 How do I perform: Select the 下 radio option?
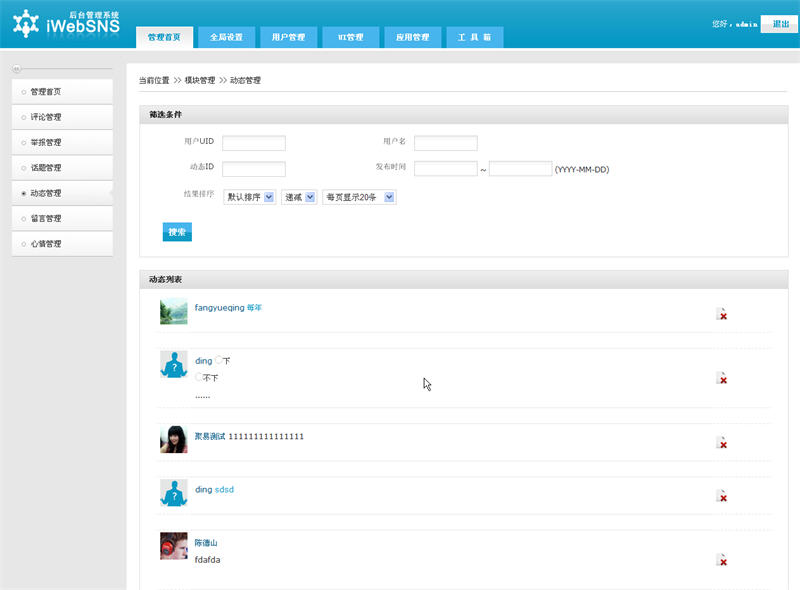218,360
